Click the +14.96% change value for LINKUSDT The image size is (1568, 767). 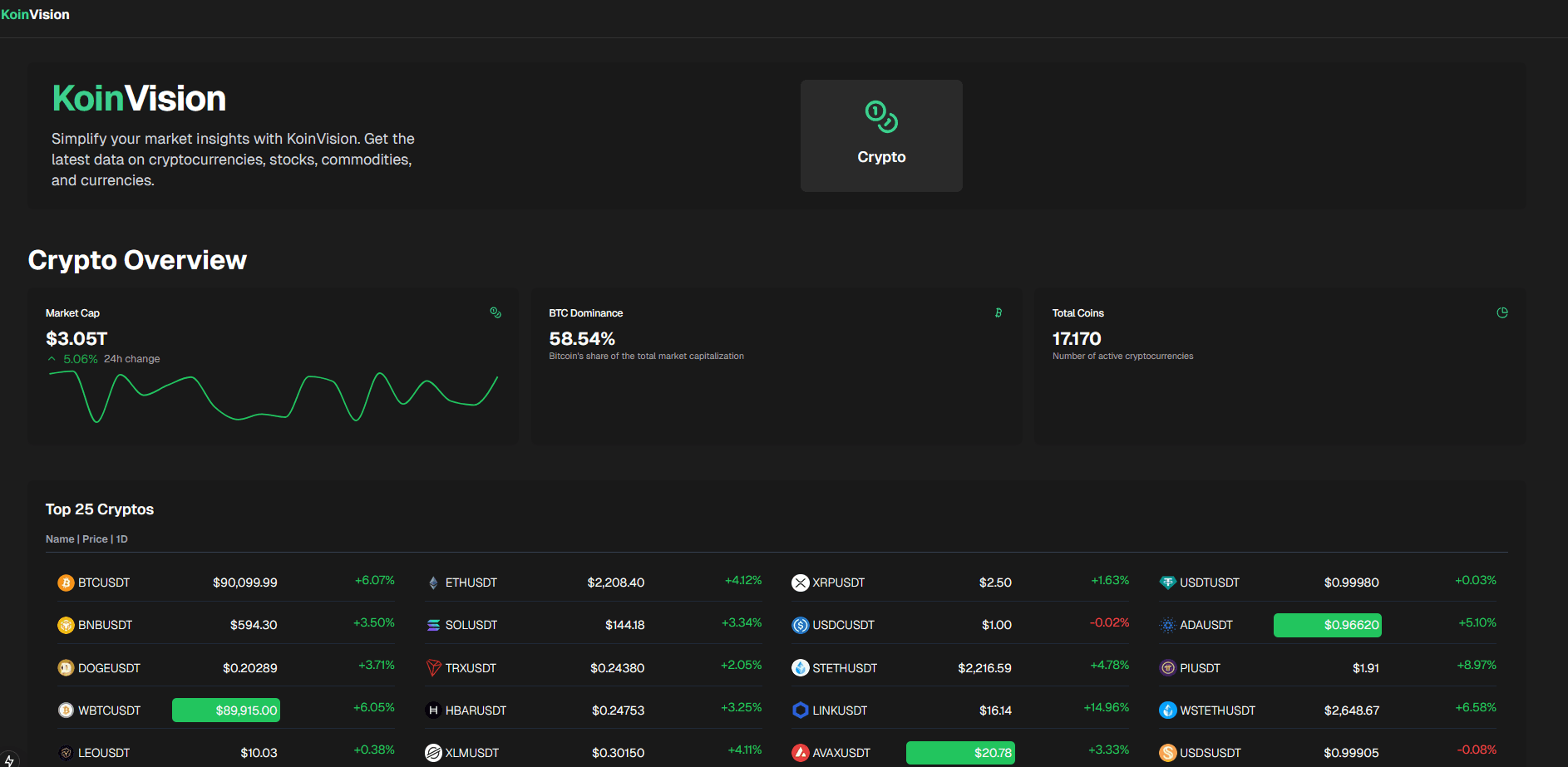(x=1107, y=706)
